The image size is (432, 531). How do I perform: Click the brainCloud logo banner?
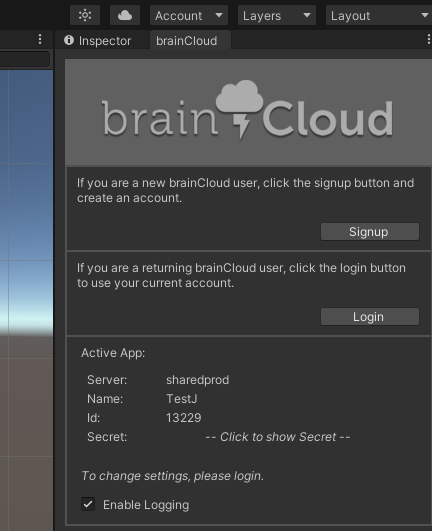pos(248,112)
